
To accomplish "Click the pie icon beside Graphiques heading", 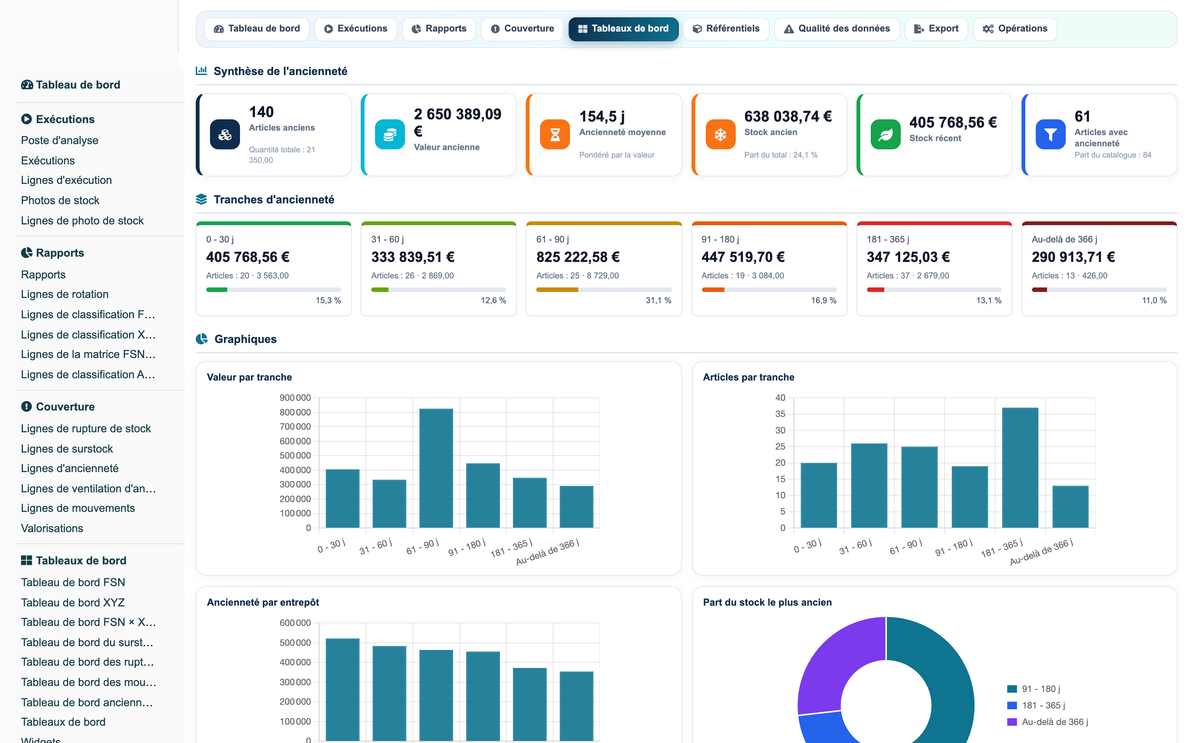I will (201, 339).
